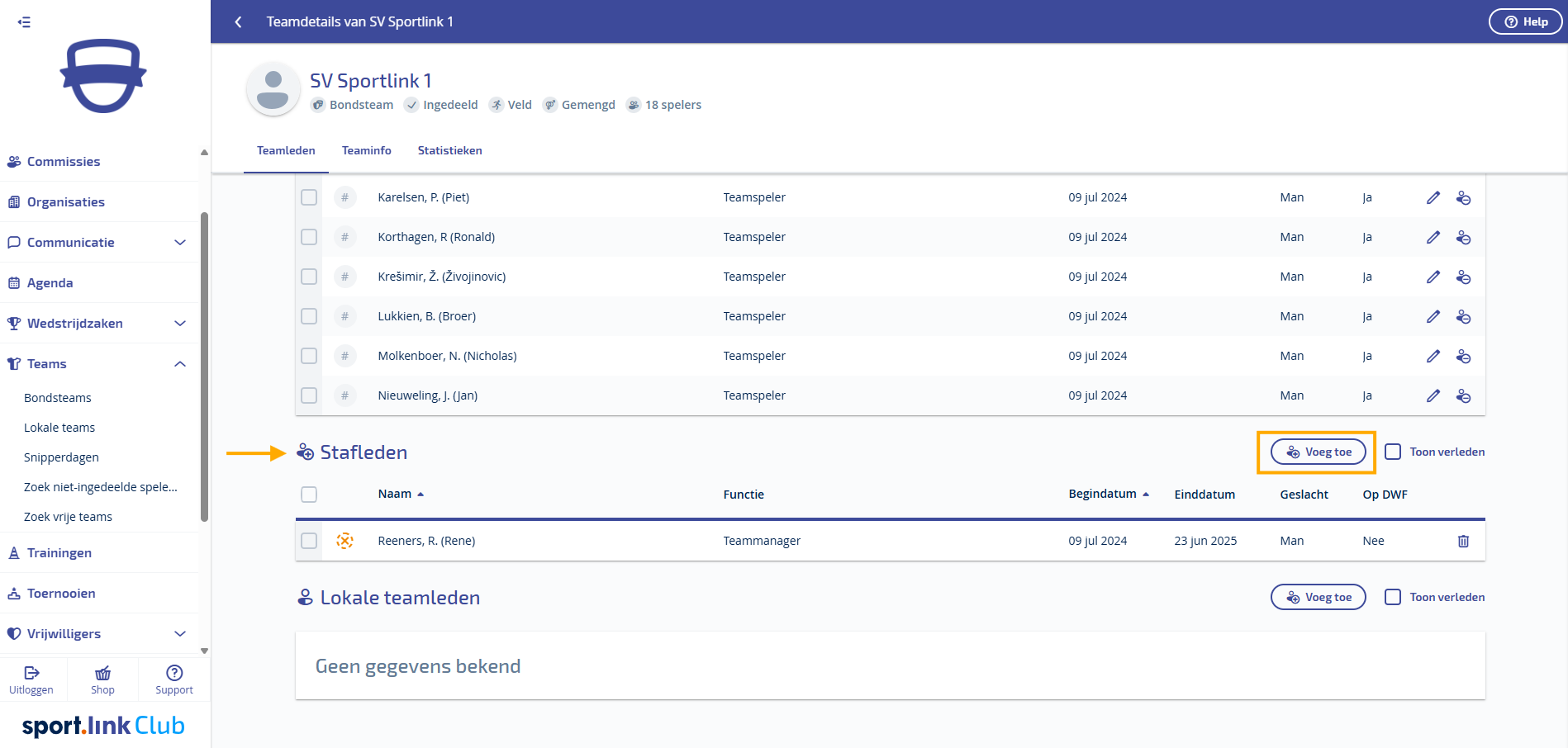Check the box for Nieuweling, J. (Jan)

pos(309,395)
